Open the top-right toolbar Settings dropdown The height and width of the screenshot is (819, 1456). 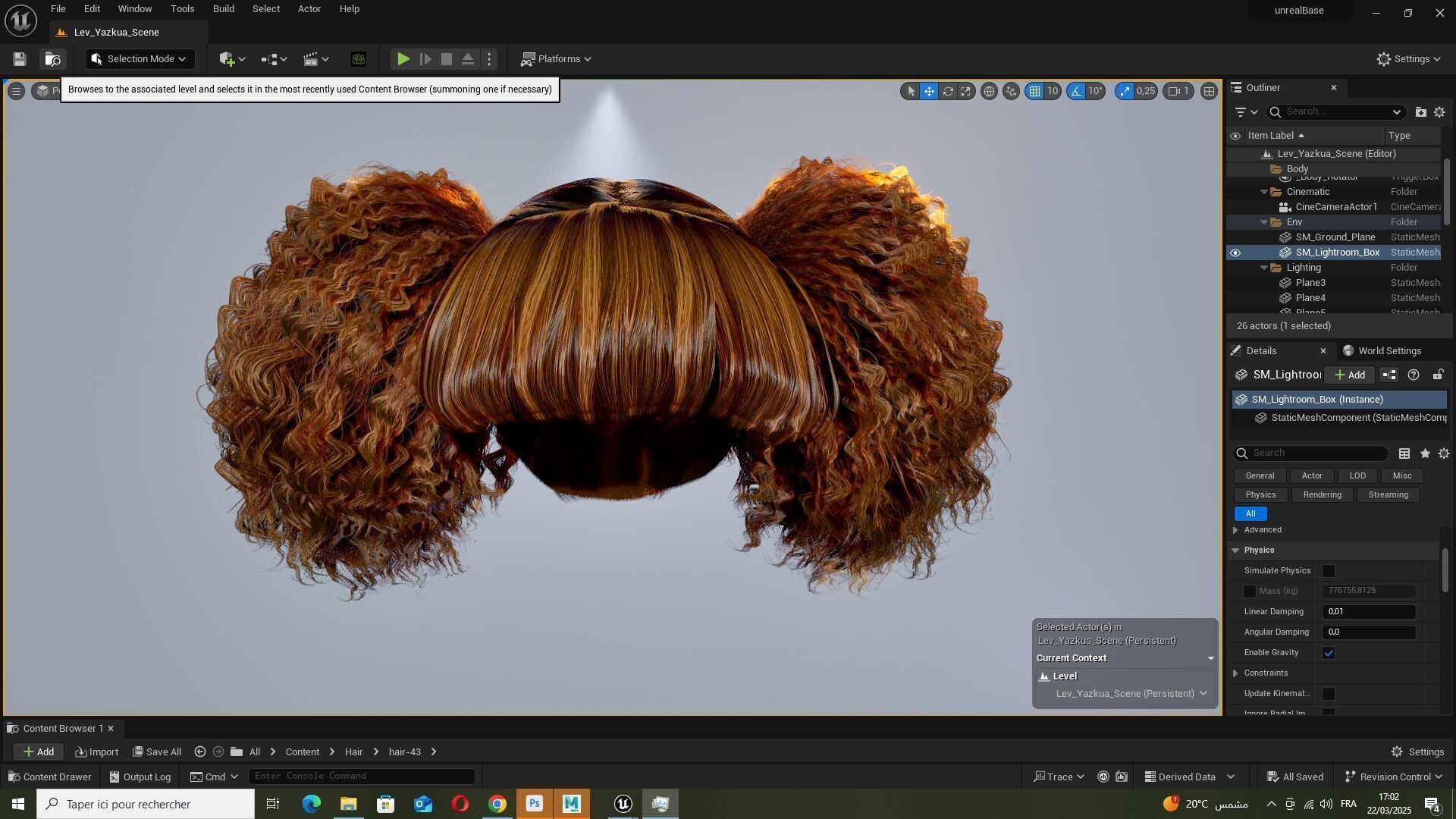(x=1408, y=59)
